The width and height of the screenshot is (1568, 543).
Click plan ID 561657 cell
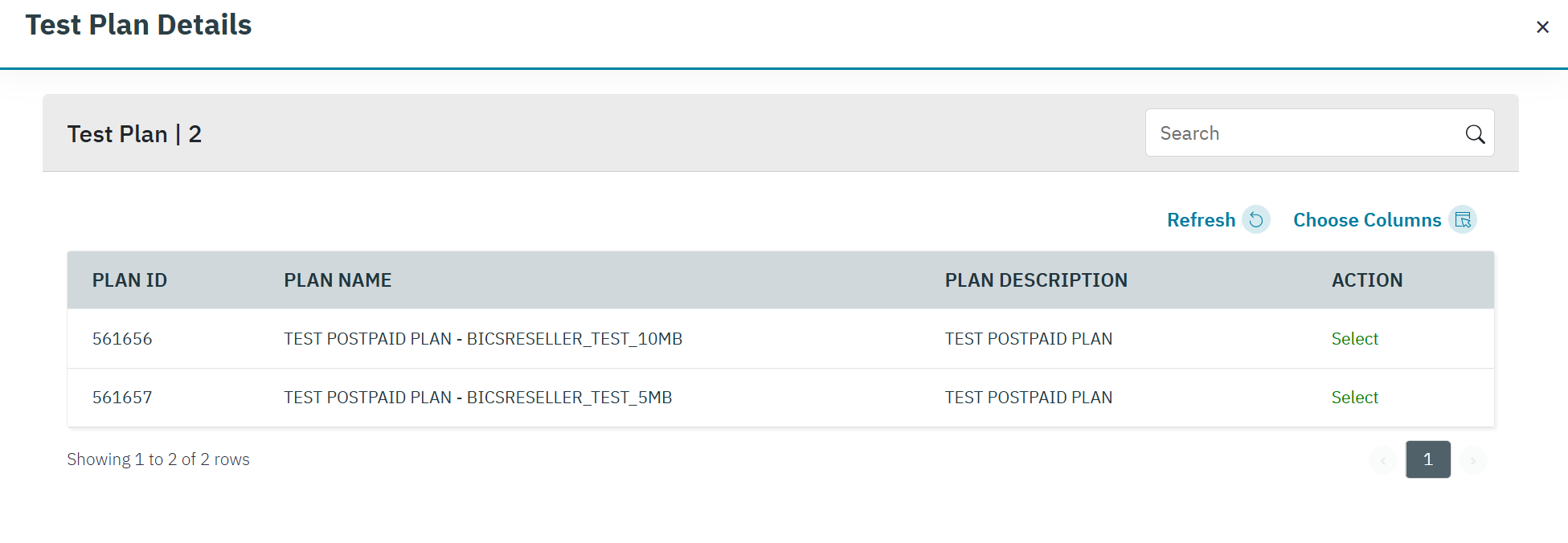(x=122, y=398)
